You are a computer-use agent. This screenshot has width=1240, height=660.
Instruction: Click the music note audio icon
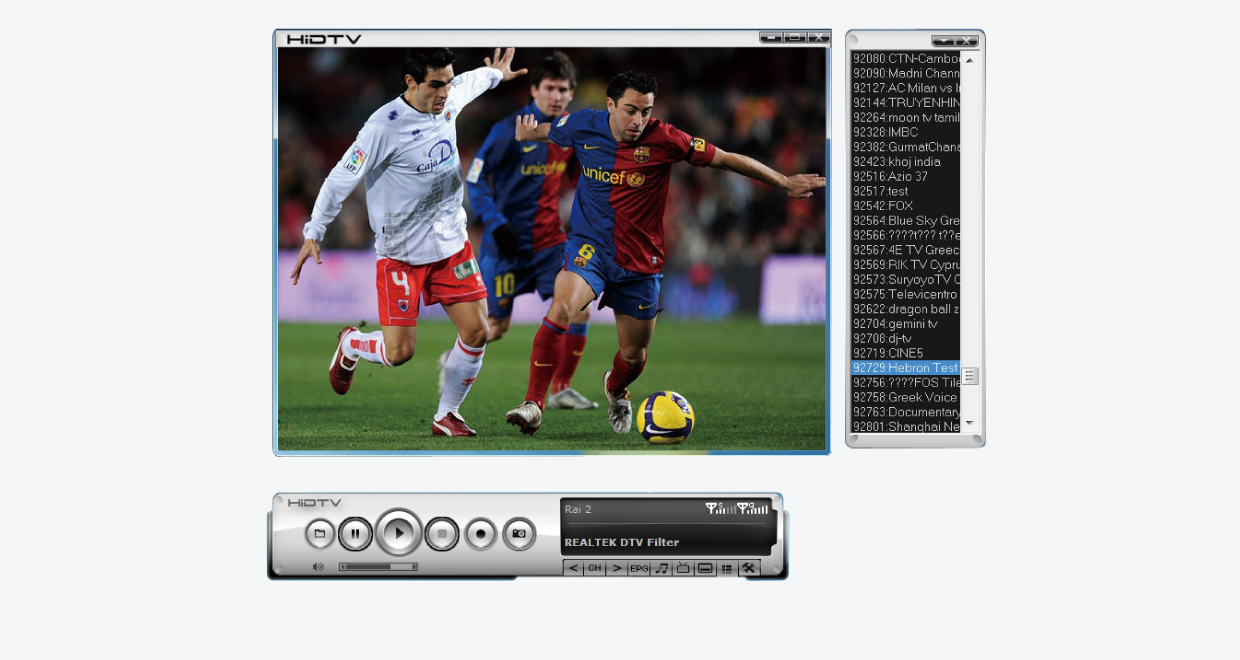click(662, 568)
